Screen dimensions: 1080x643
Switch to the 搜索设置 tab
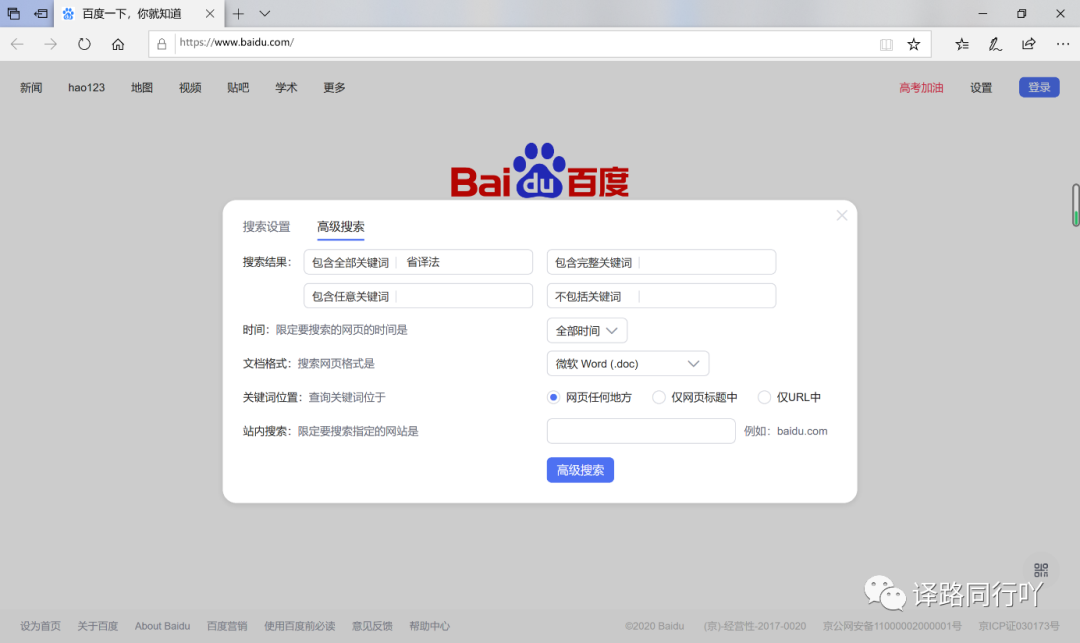point(266,226)
